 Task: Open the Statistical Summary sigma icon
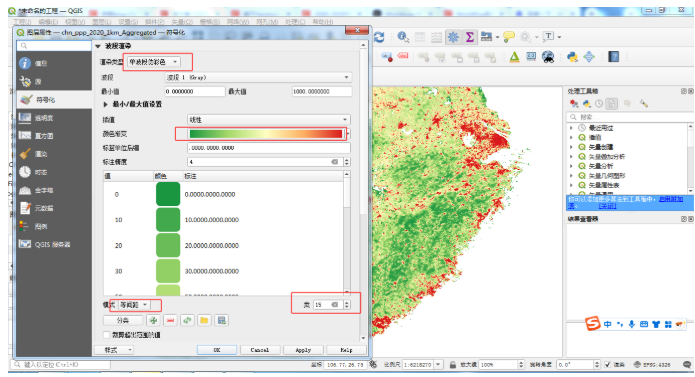pos(469,37)
